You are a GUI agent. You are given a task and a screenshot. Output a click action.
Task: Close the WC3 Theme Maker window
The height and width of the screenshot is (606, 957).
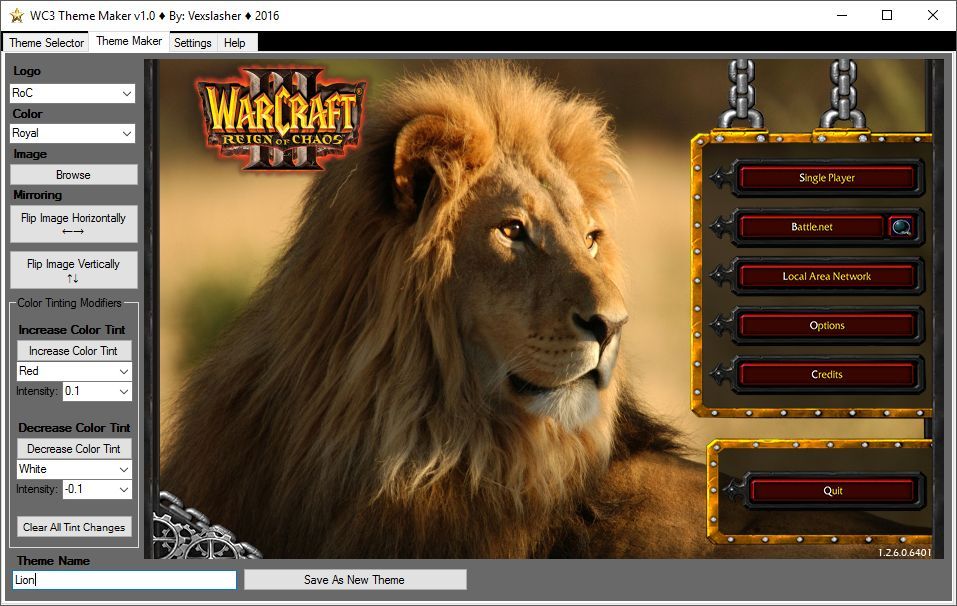[933, 15]
